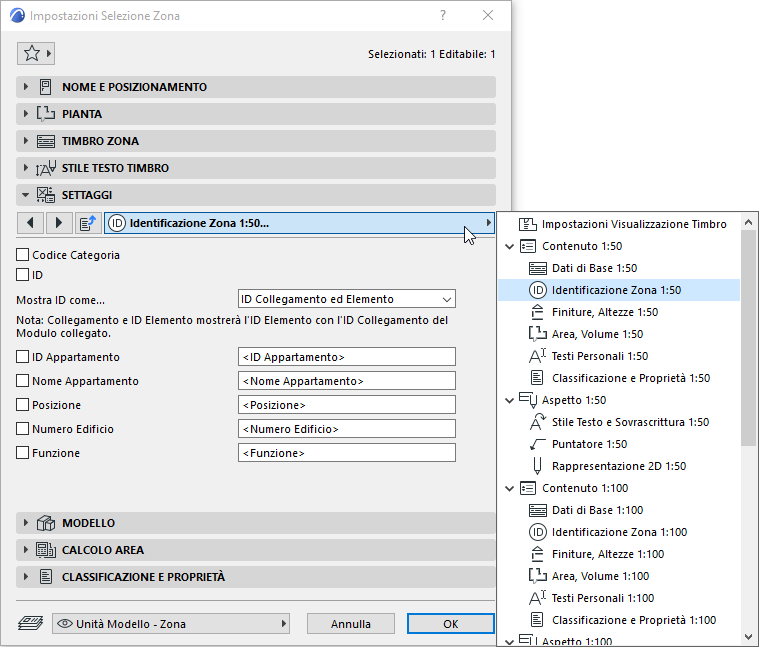The width and height of the screenshot is (759, 647).
Task: Expand the Pianta panel arrow
Action: (26, 114)
